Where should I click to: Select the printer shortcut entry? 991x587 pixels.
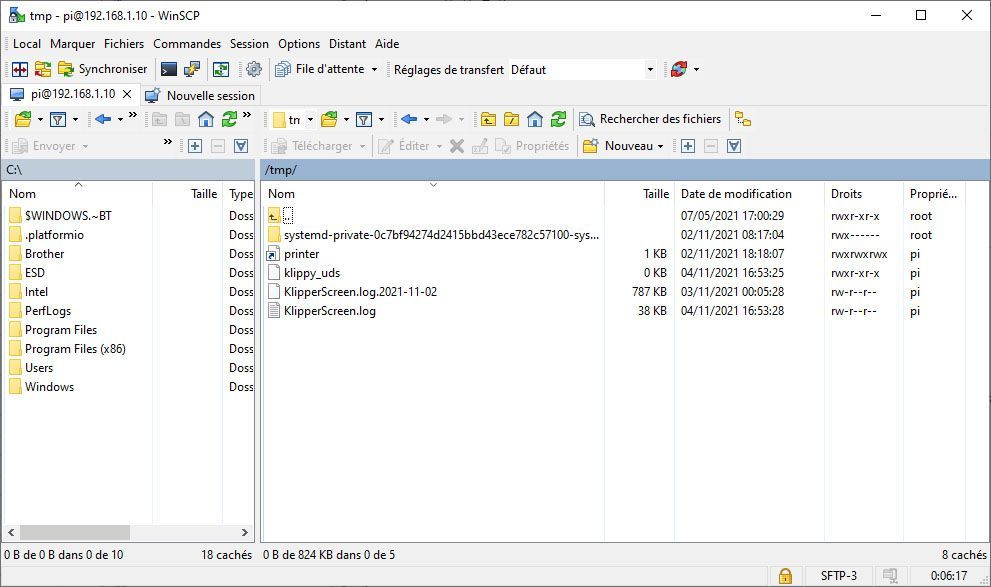pyautogui.click(x=301, y=254)
